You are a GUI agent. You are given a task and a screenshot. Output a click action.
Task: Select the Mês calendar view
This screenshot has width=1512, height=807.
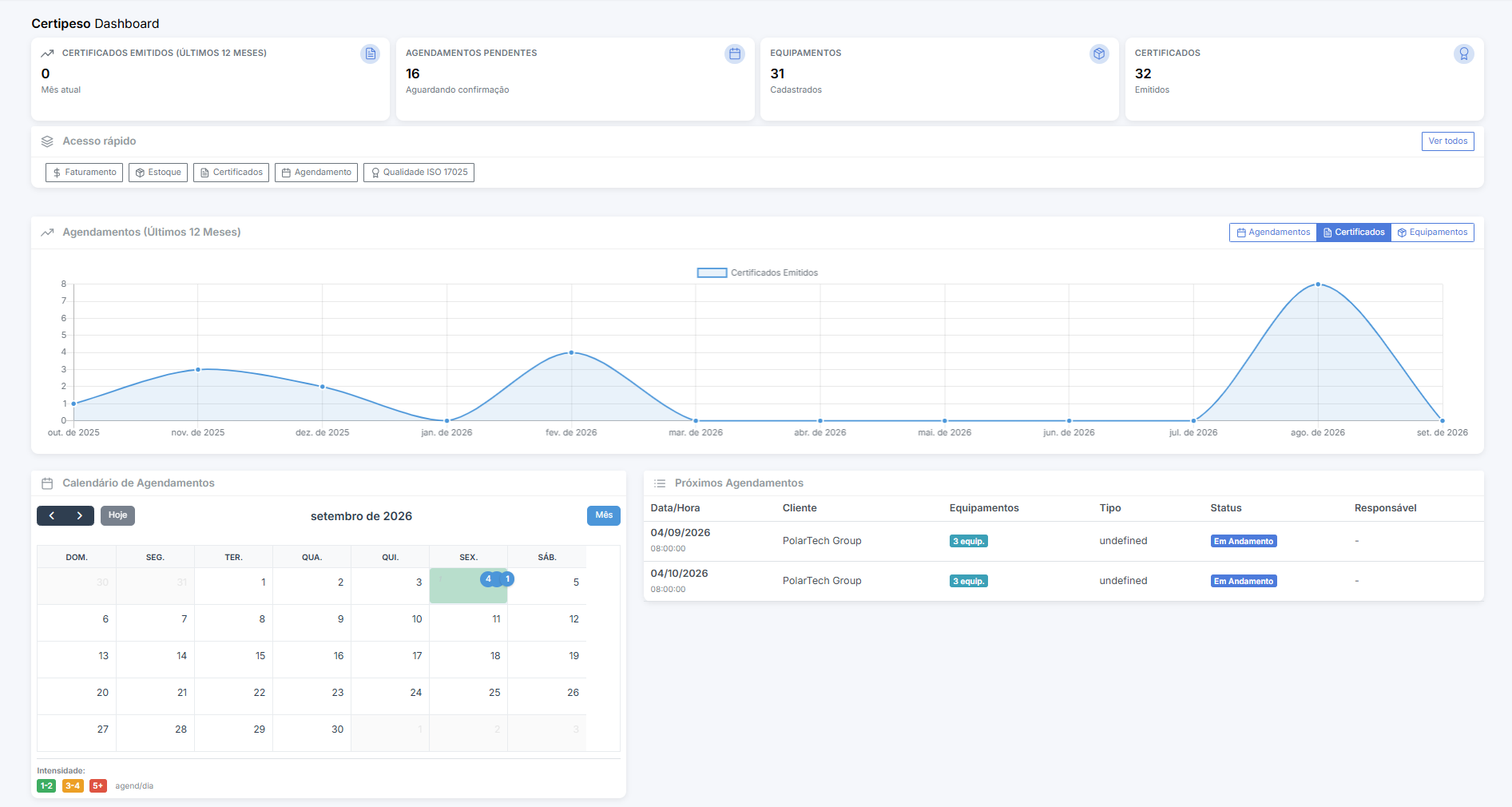pos(604,515)
